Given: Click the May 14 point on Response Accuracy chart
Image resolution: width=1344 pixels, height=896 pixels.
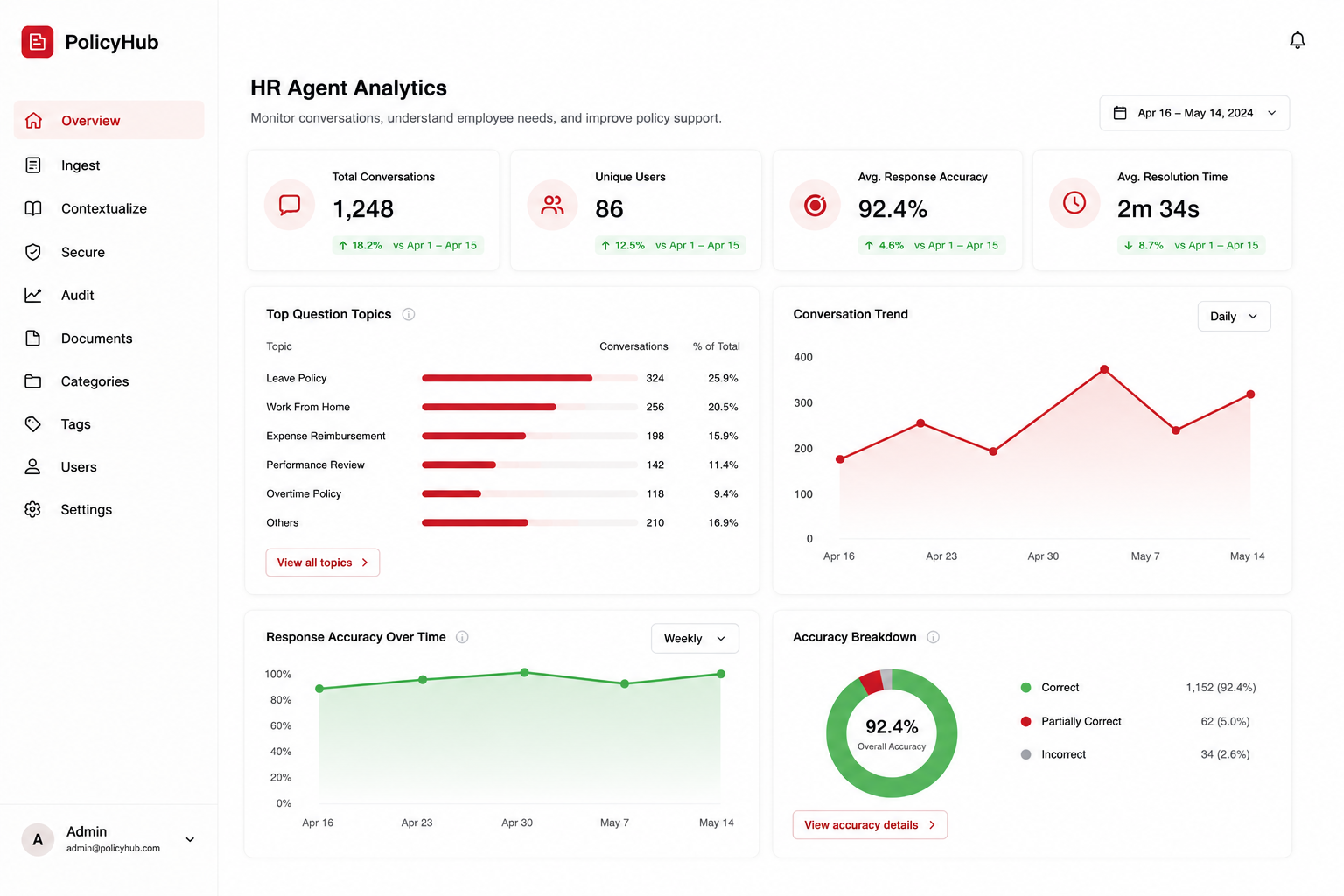Looking at the screenshot, I should 721,674.
